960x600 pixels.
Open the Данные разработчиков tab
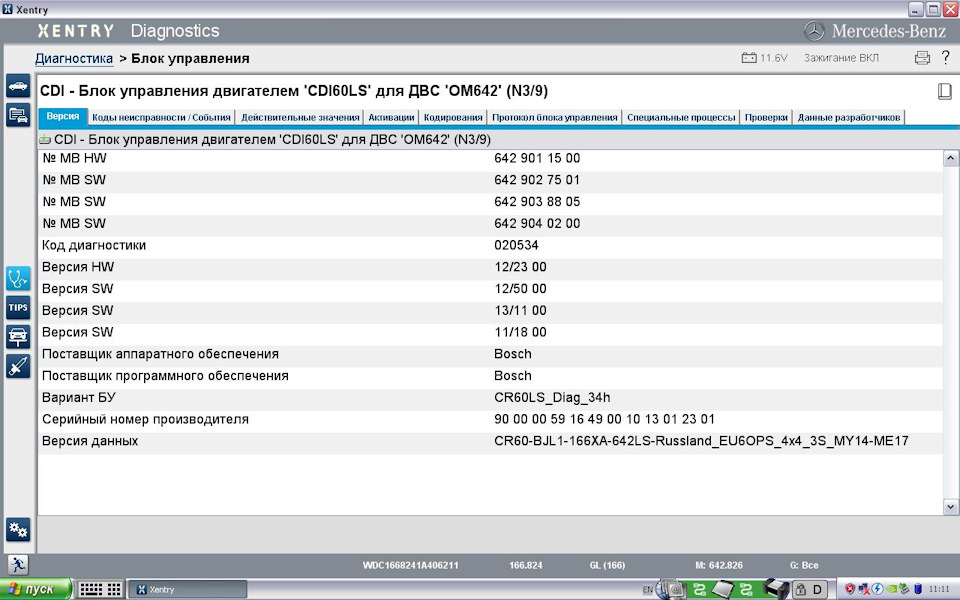coord(848,117)
